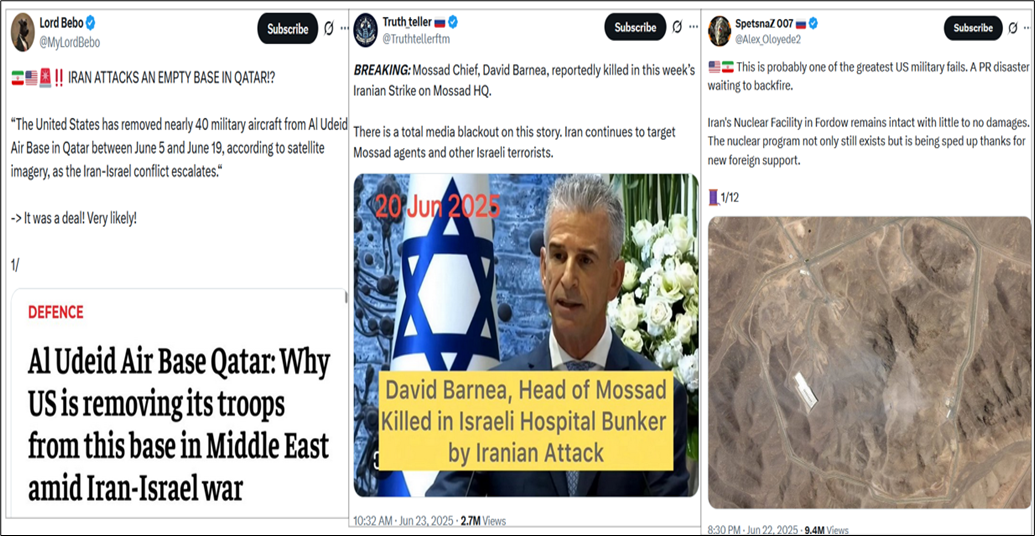Subscribe to Lord Bebo
The image size is (1035, 536).
tap(287, 29)
